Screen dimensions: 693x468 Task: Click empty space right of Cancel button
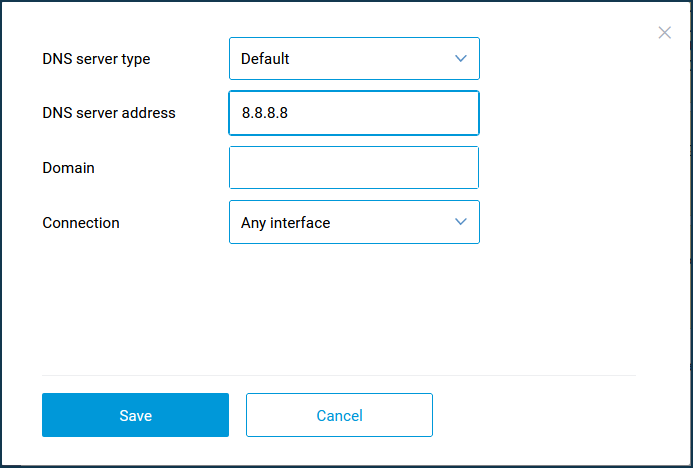tap(540, 415)
